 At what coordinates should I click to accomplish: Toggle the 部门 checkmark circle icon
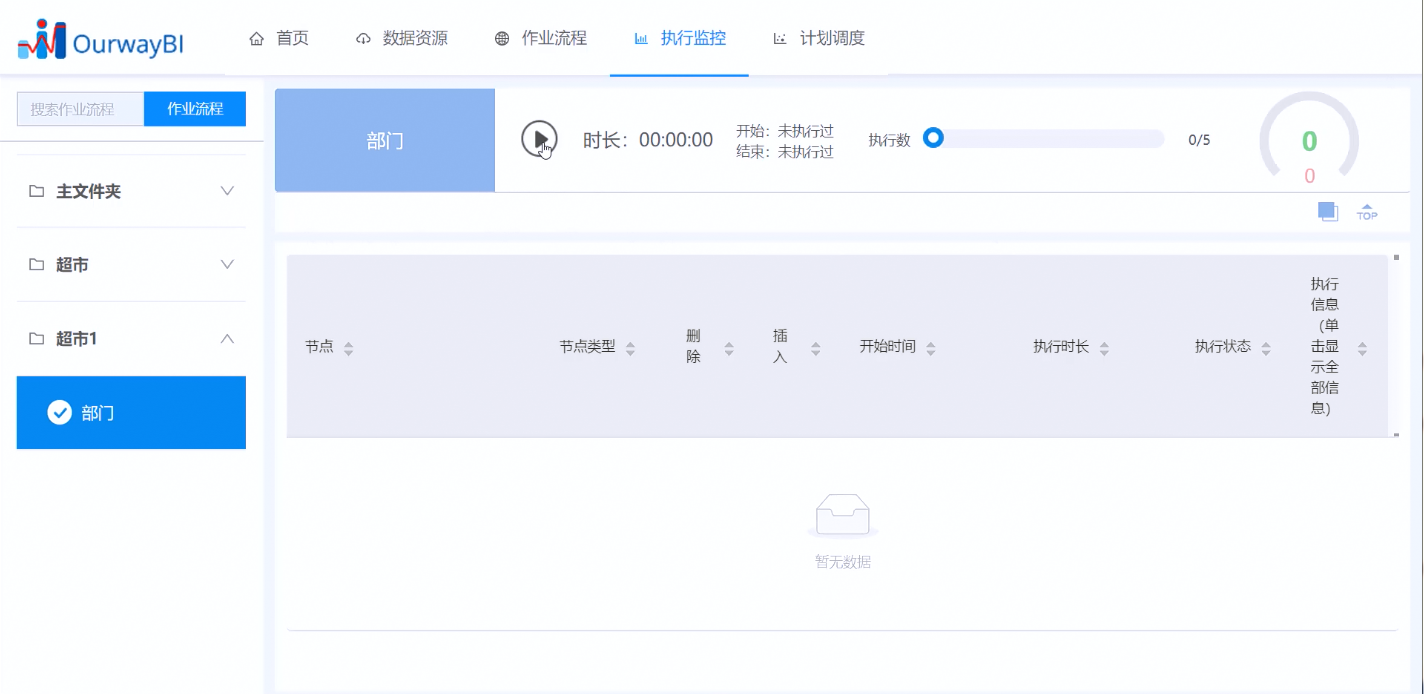(60, 412)
